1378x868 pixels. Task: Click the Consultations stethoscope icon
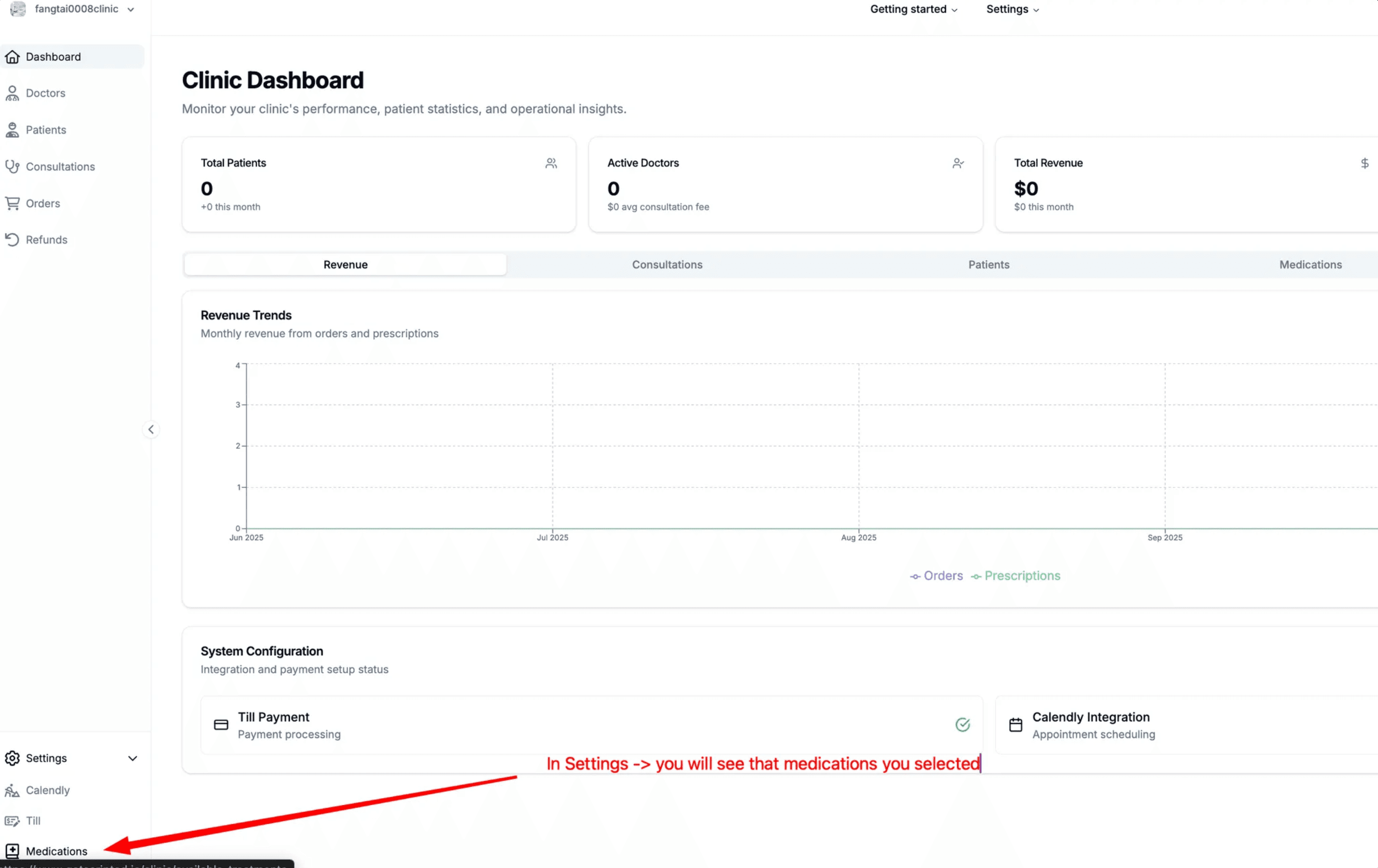click(x=12, y=167)
